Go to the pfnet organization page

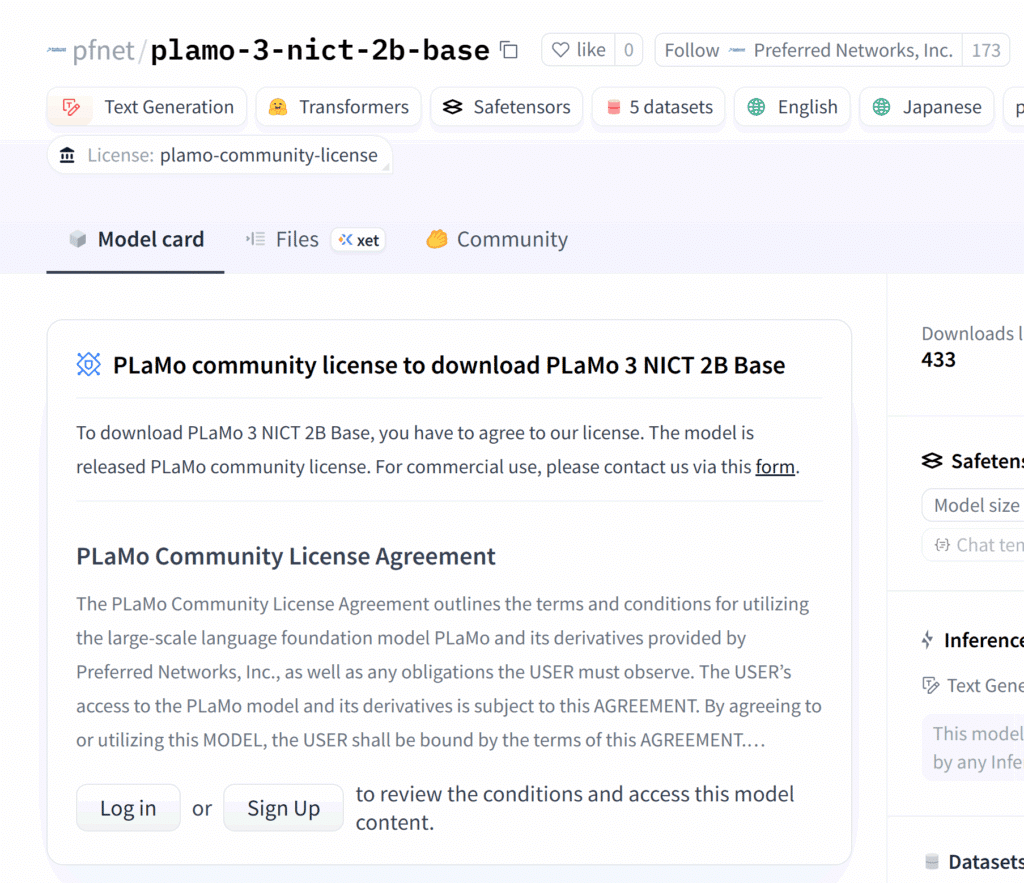point(103,50)
